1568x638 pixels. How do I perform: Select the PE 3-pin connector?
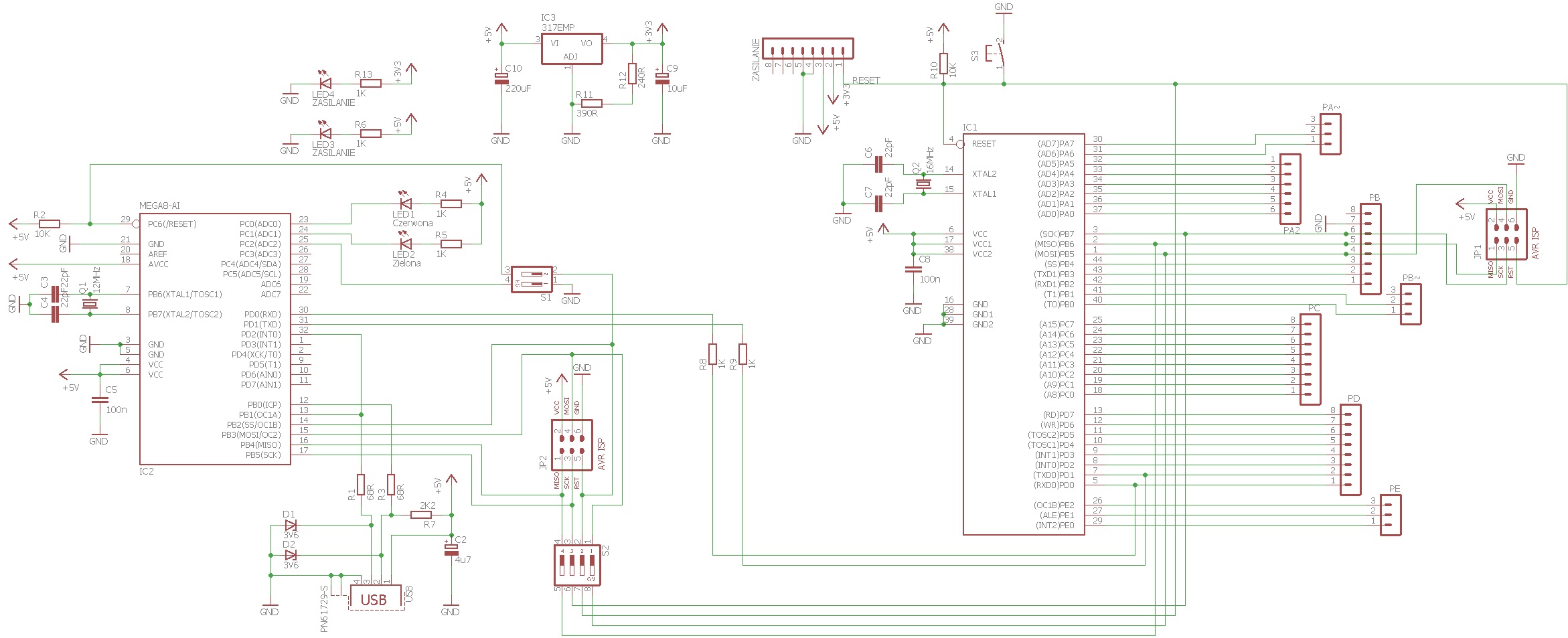coord(1390,515)
